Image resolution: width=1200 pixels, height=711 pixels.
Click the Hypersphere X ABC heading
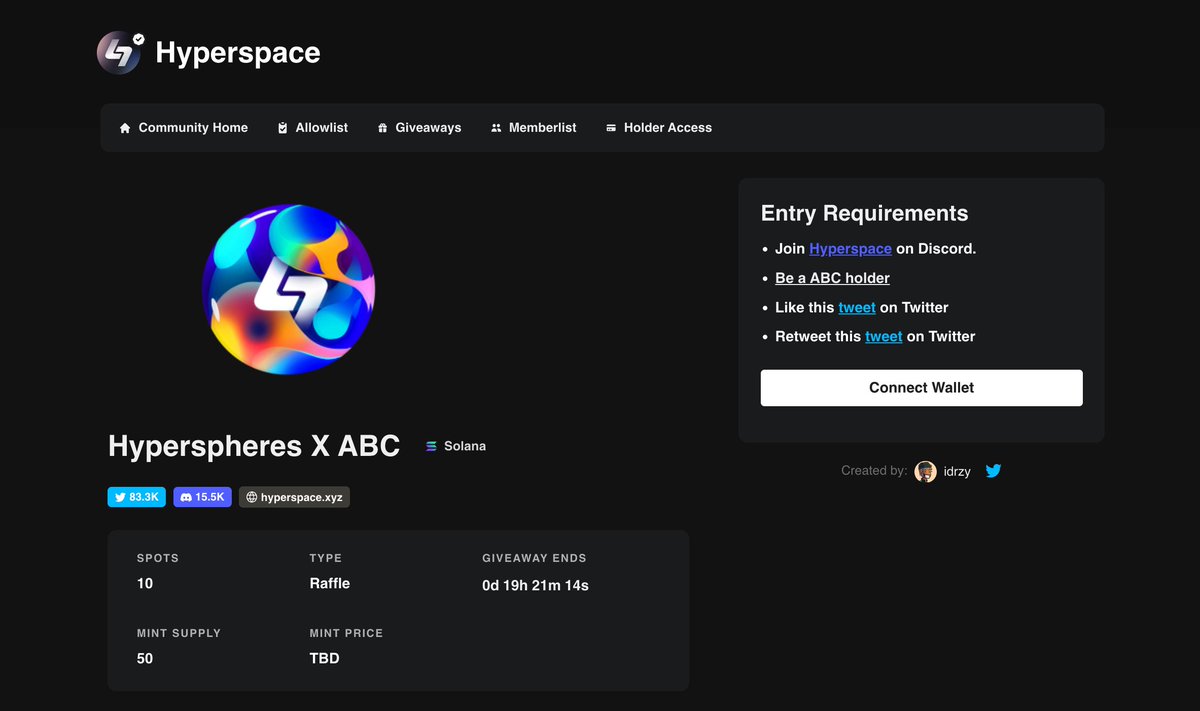point(254,446)
